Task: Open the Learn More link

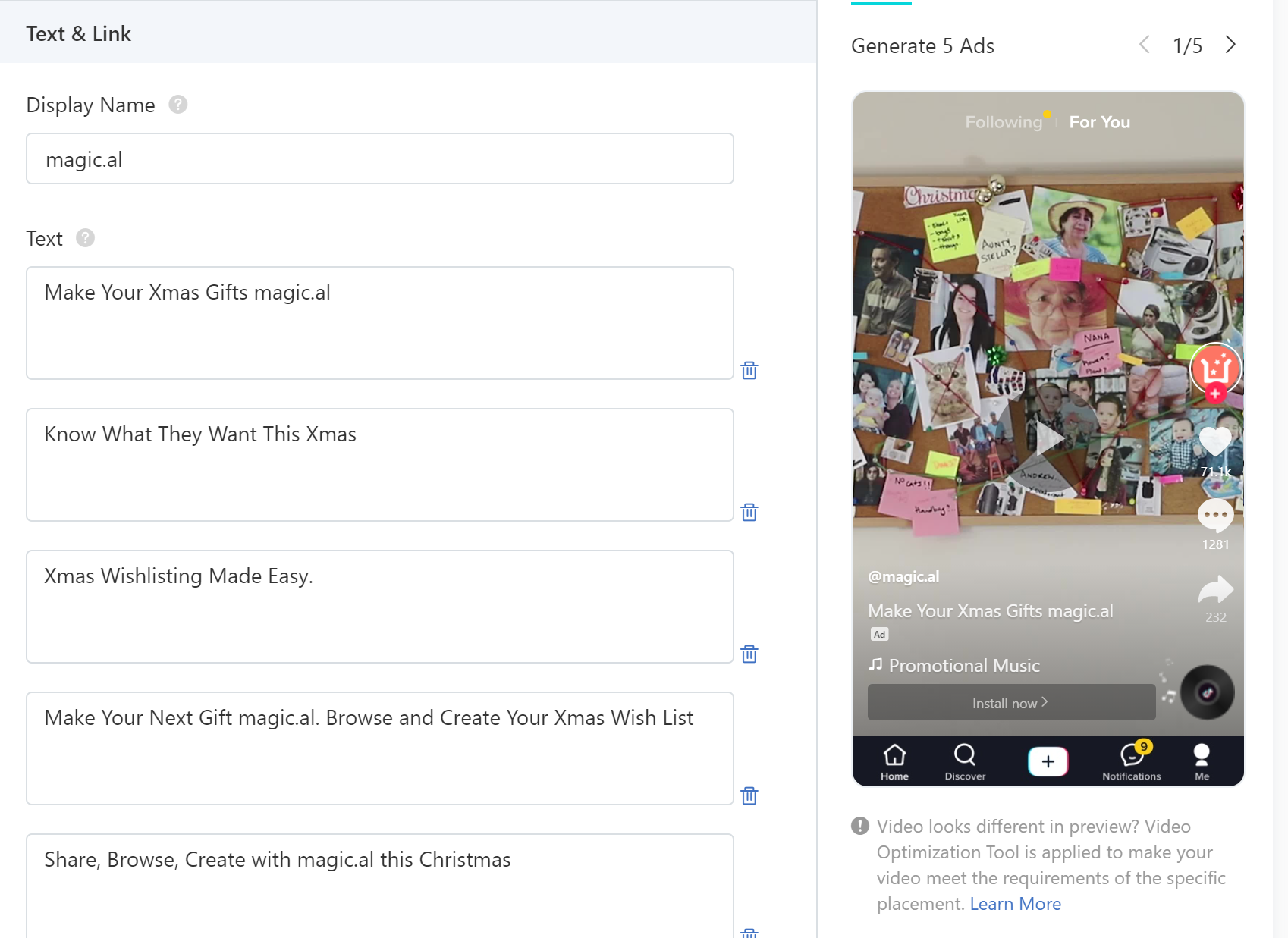Action: pos(1015,904)
